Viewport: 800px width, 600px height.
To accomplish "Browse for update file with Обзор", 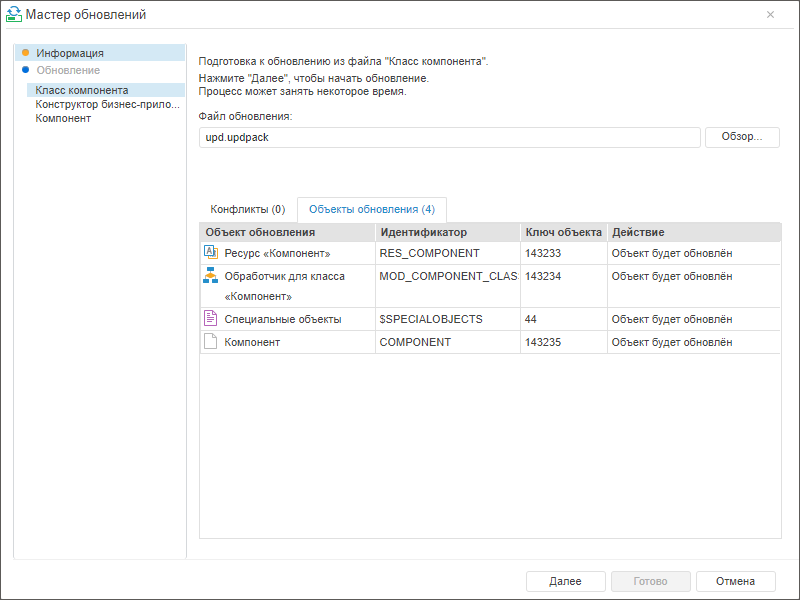I will coord(742,137).
